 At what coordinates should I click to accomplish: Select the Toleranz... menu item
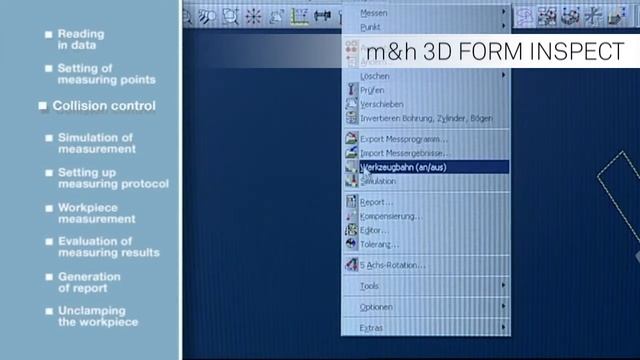(426, 244)
